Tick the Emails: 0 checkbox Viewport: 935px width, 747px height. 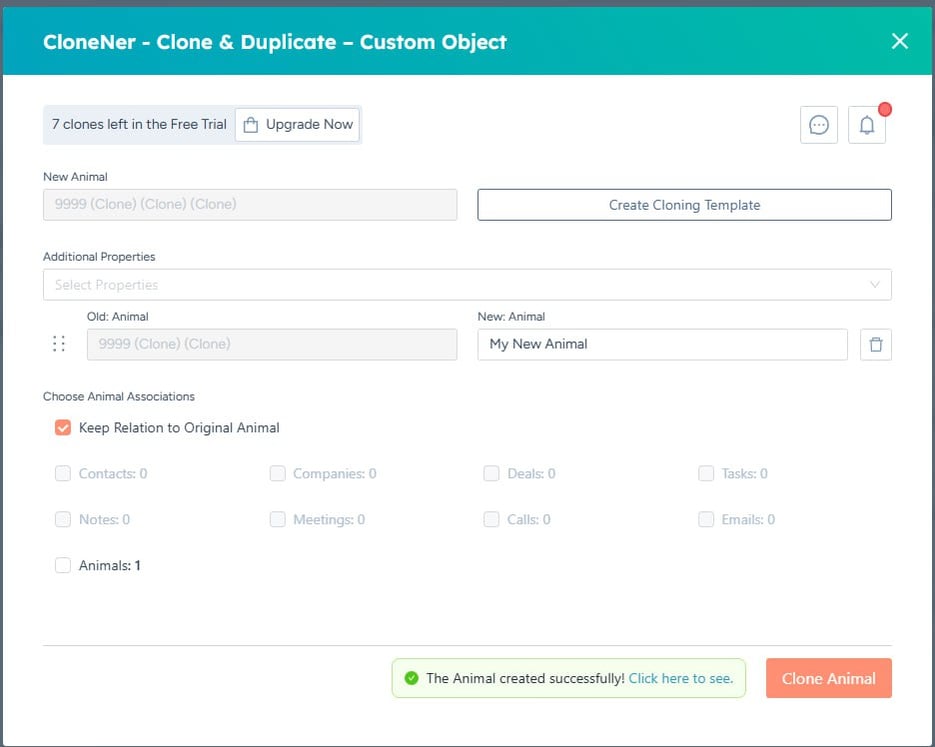[706, 519]
